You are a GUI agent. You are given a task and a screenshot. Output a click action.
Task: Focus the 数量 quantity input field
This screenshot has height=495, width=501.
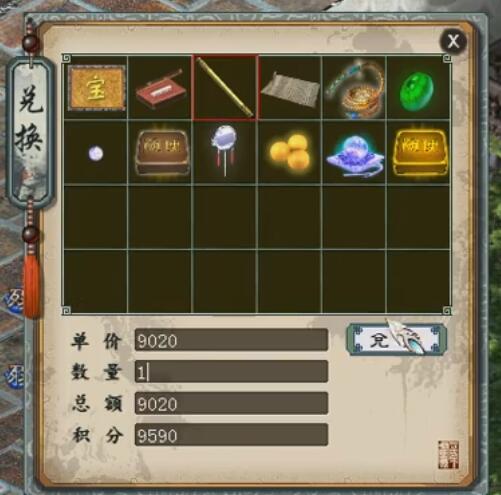click(231, 371)
